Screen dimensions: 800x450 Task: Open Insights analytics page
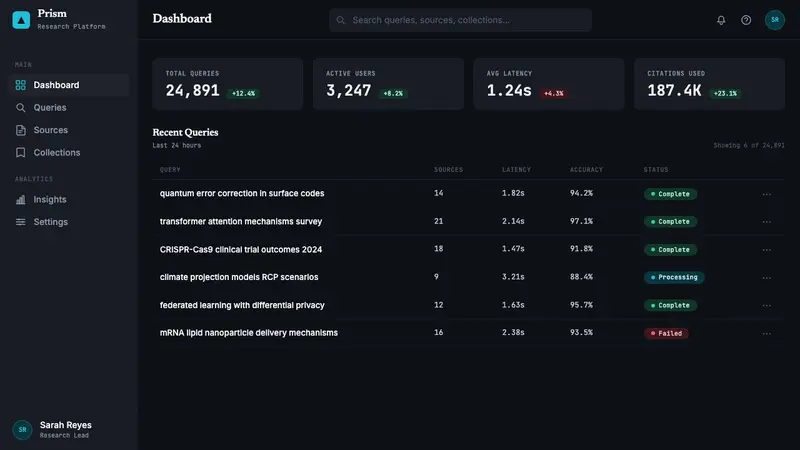pyautogui.click(x=69, y=199)
